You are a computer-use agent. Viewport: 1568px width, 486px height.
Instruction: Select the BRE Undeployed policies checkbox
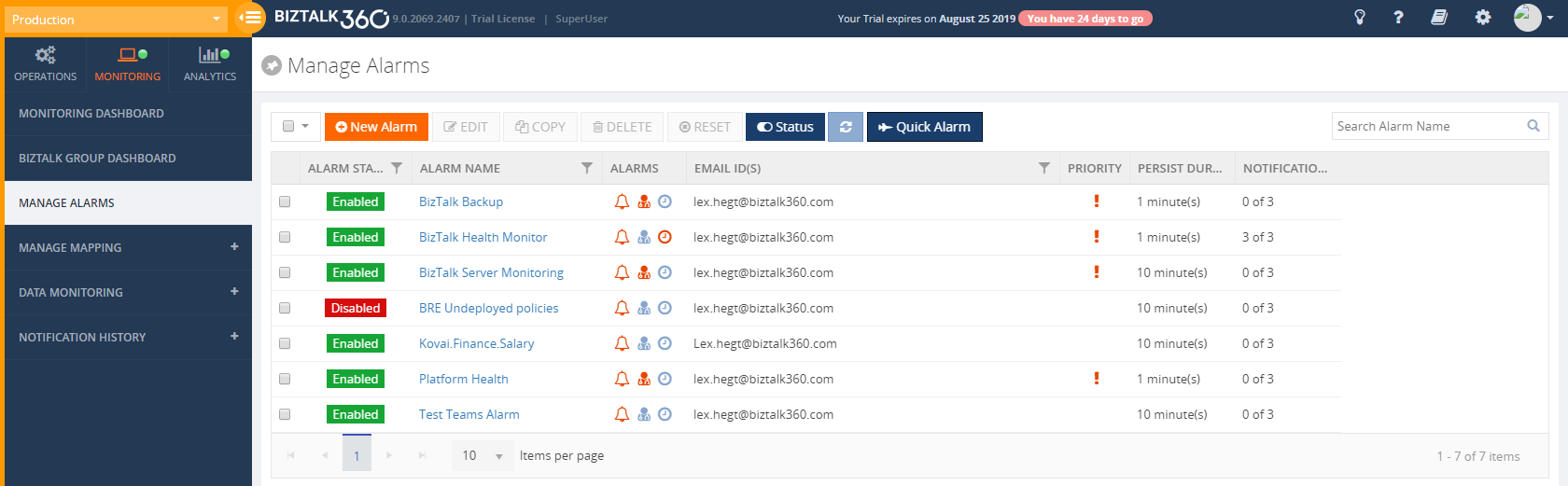tap(285, 308)
